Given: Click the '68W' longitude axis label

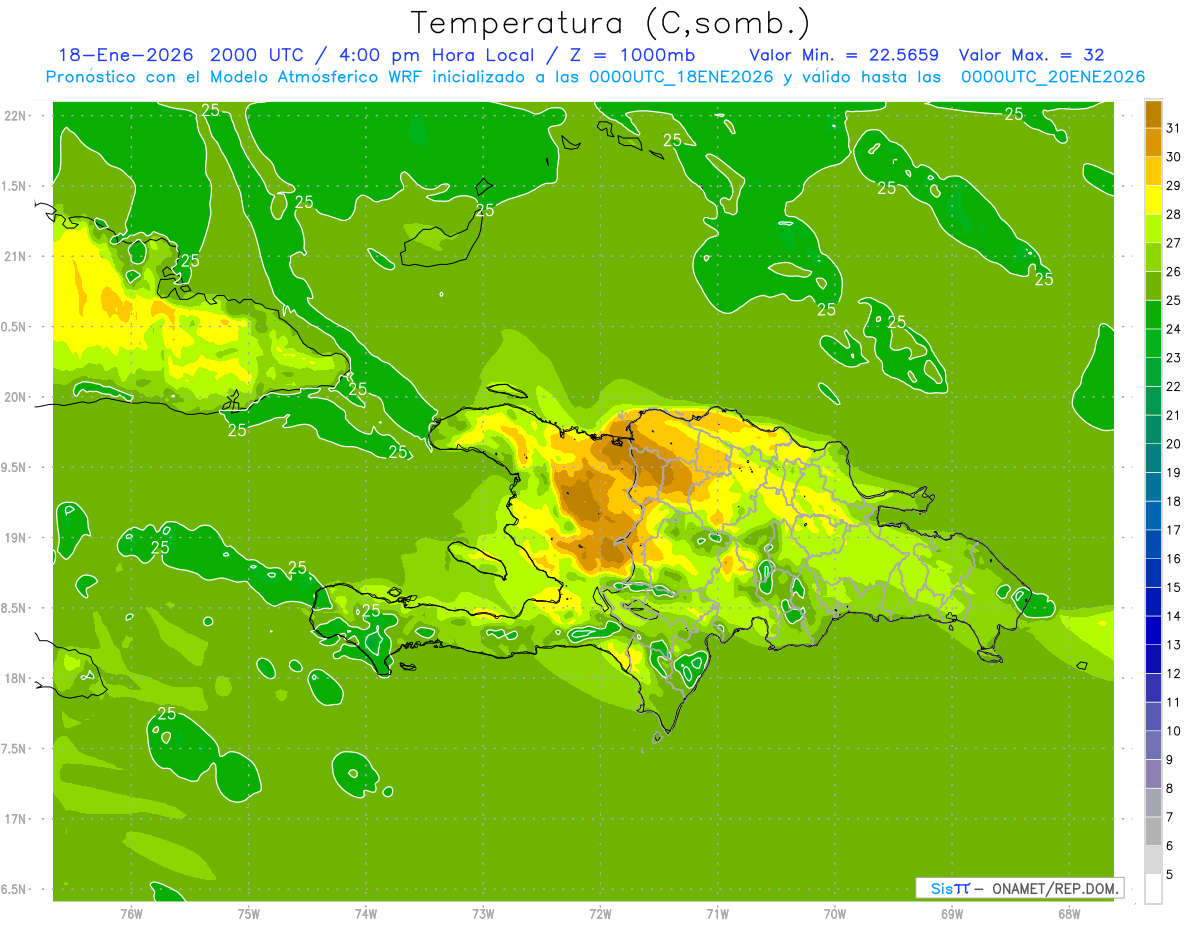Looking at the screenshot, I should pos(1069,914).
